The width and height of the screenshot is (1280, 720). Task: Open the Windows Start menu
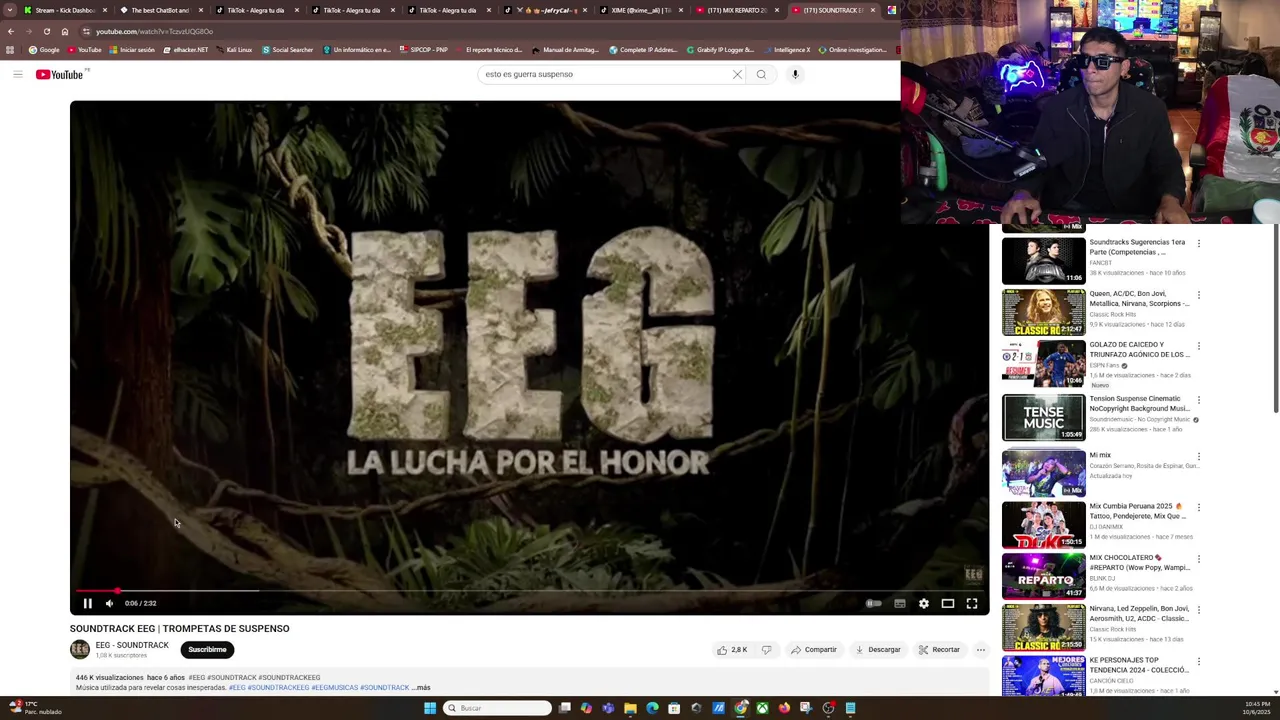(430, 708)
